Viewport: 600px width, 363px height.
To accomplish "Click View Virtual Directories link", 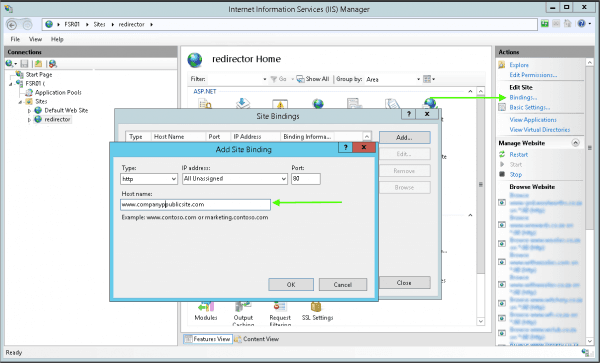I will (x=540, y=130).
